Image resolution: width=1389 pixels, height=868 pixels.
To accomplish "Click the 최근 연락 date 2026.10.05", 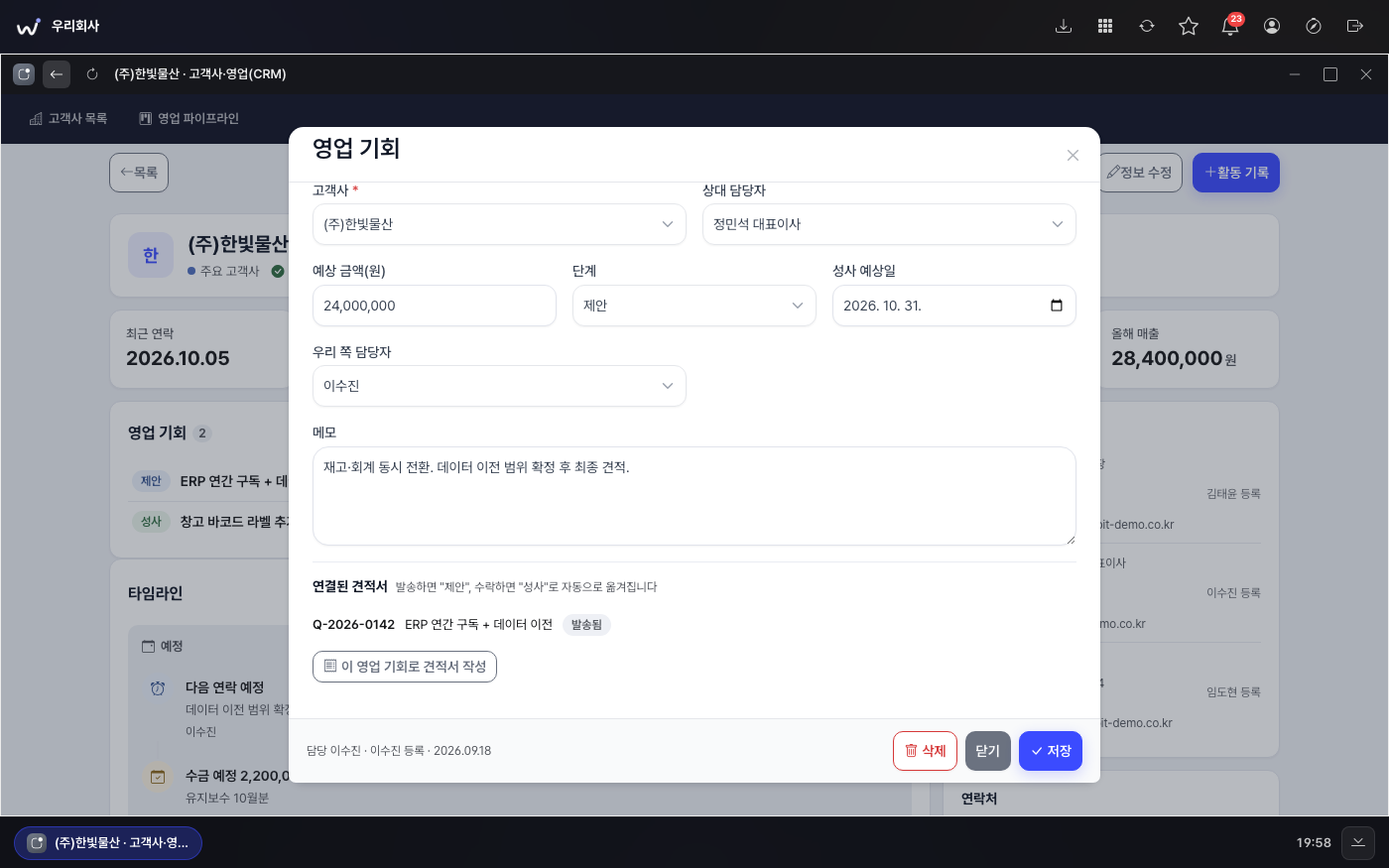I will click(178, 359).
